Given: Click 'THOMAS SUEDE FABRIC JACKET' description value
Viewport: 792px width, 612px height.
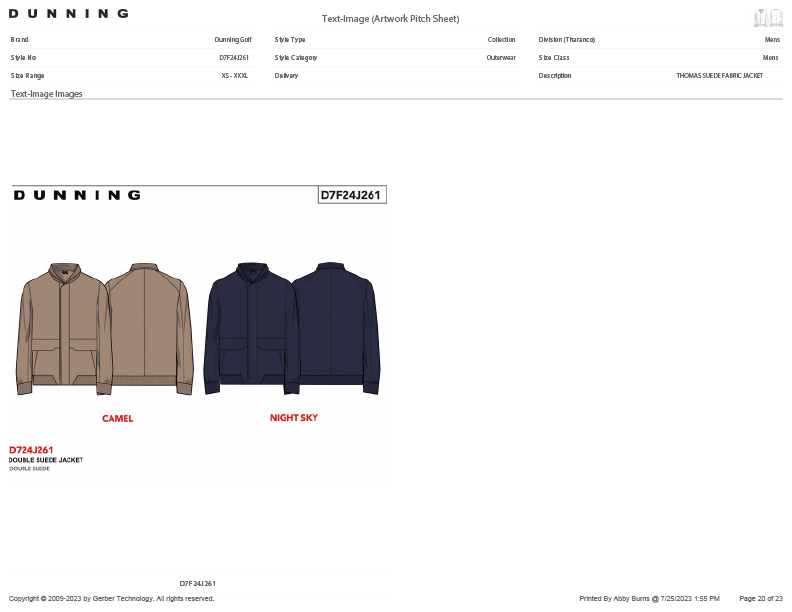Looking at the screenshot, I should click(719, 76).
